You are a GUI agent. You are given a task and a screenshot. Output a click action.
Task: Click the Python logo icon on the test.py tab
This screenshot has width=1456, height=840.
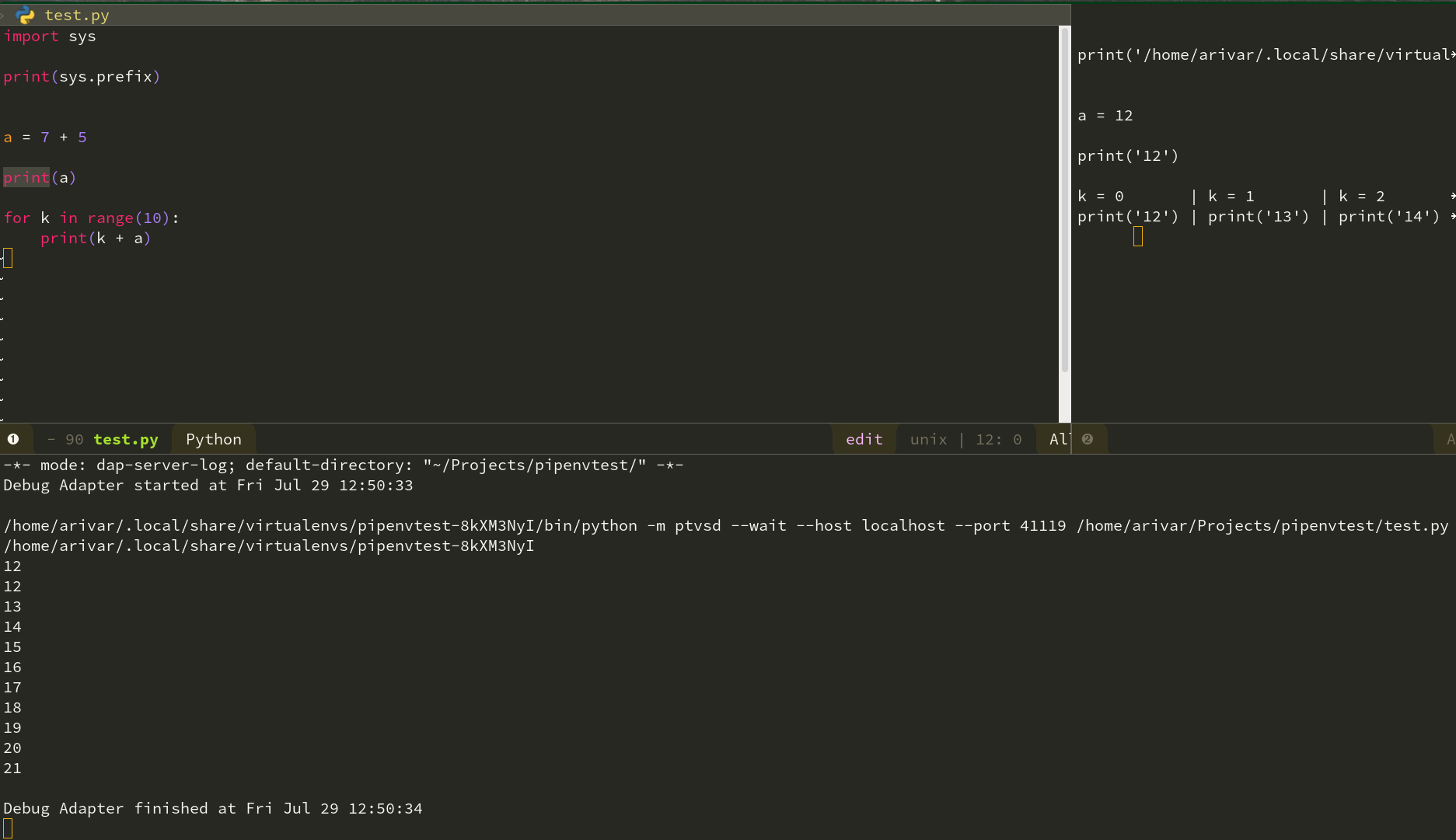[x=26, y=14]
